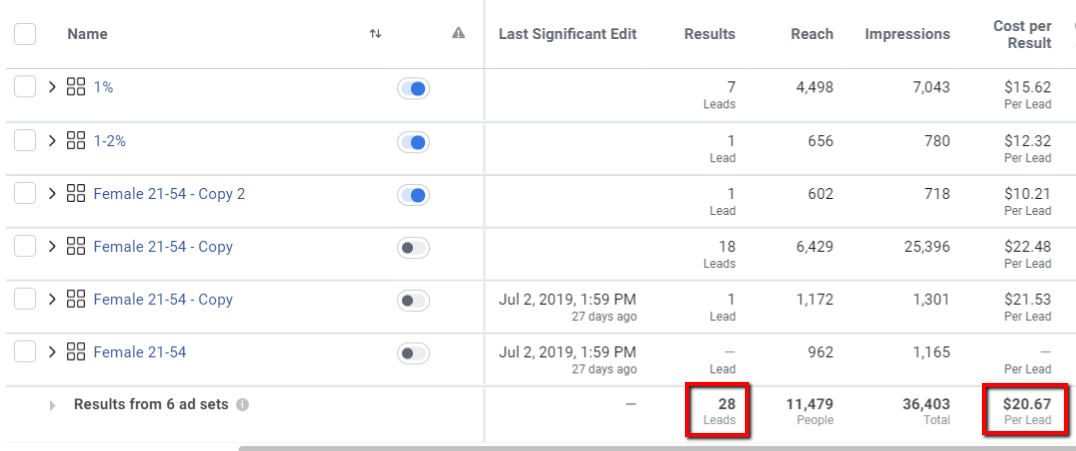The width and height of the screenshot is (1076, 451).
Task: Sort by the Results column header
Action: pos(709,34)
